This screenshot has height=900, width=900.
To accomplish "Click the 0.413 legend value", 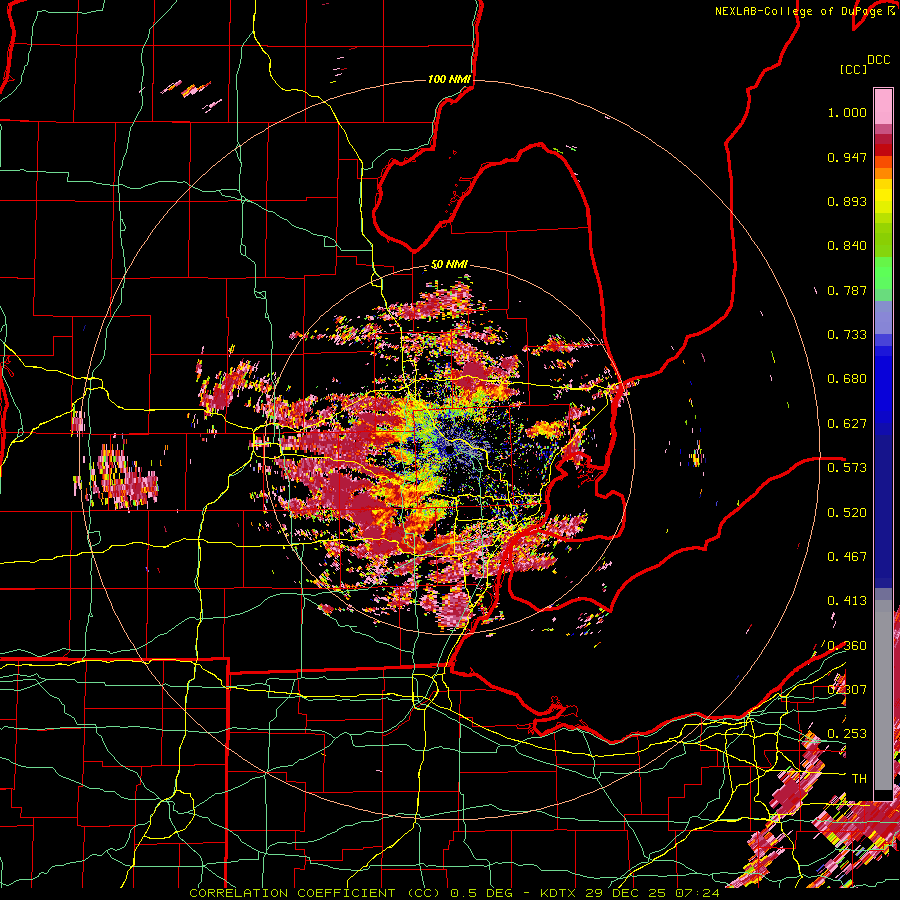I will tap(847, 601).
